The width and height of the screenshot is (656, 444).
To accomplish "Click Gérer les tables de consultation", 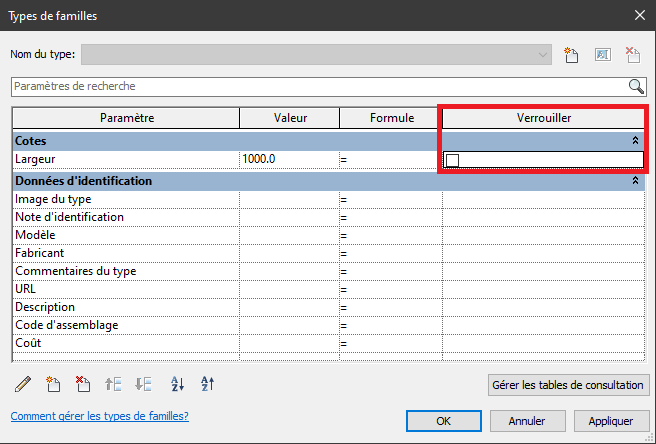I will click(568, 385).
